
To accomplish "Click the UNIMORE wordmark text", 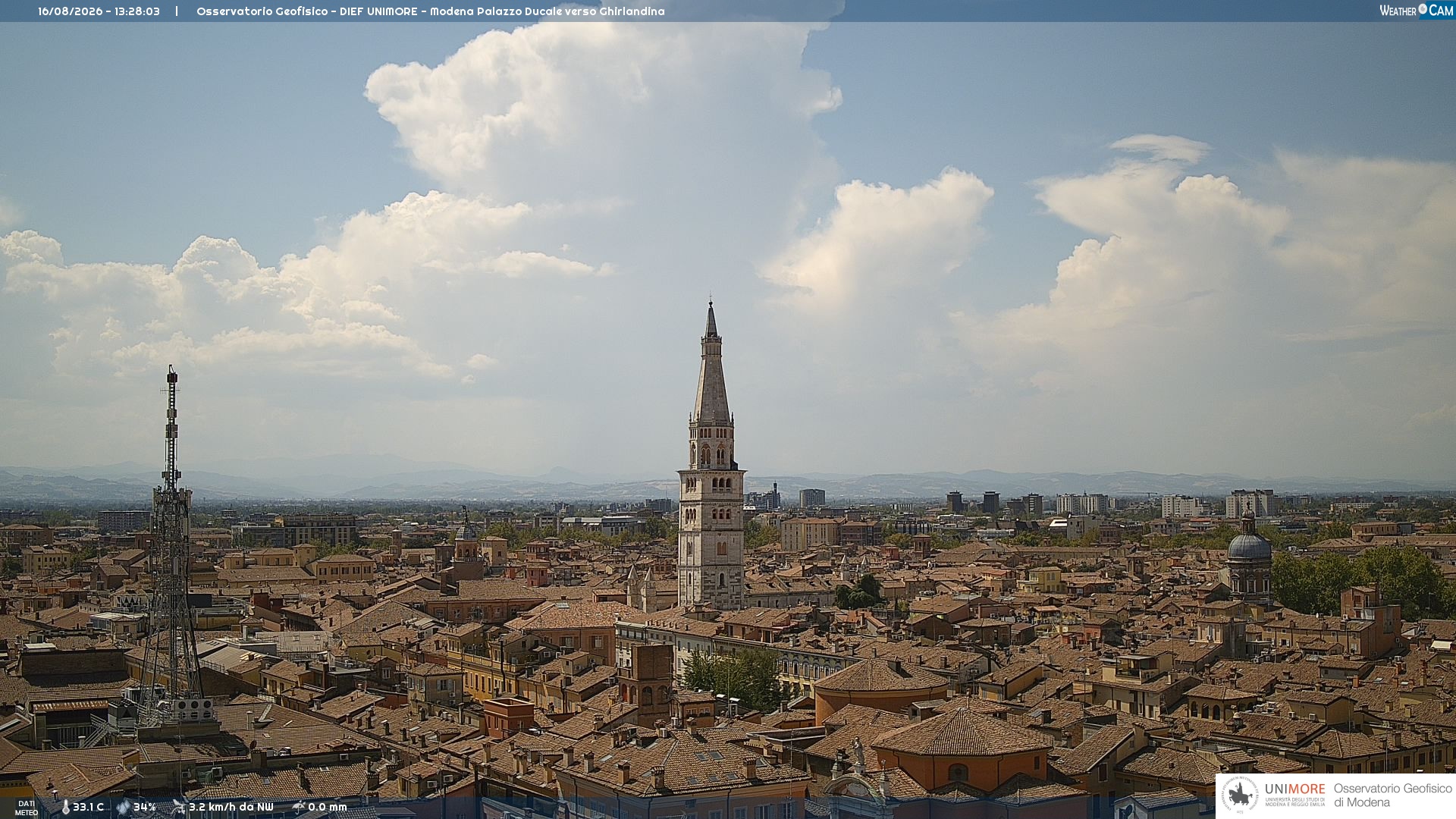I will click(1295, 789).
